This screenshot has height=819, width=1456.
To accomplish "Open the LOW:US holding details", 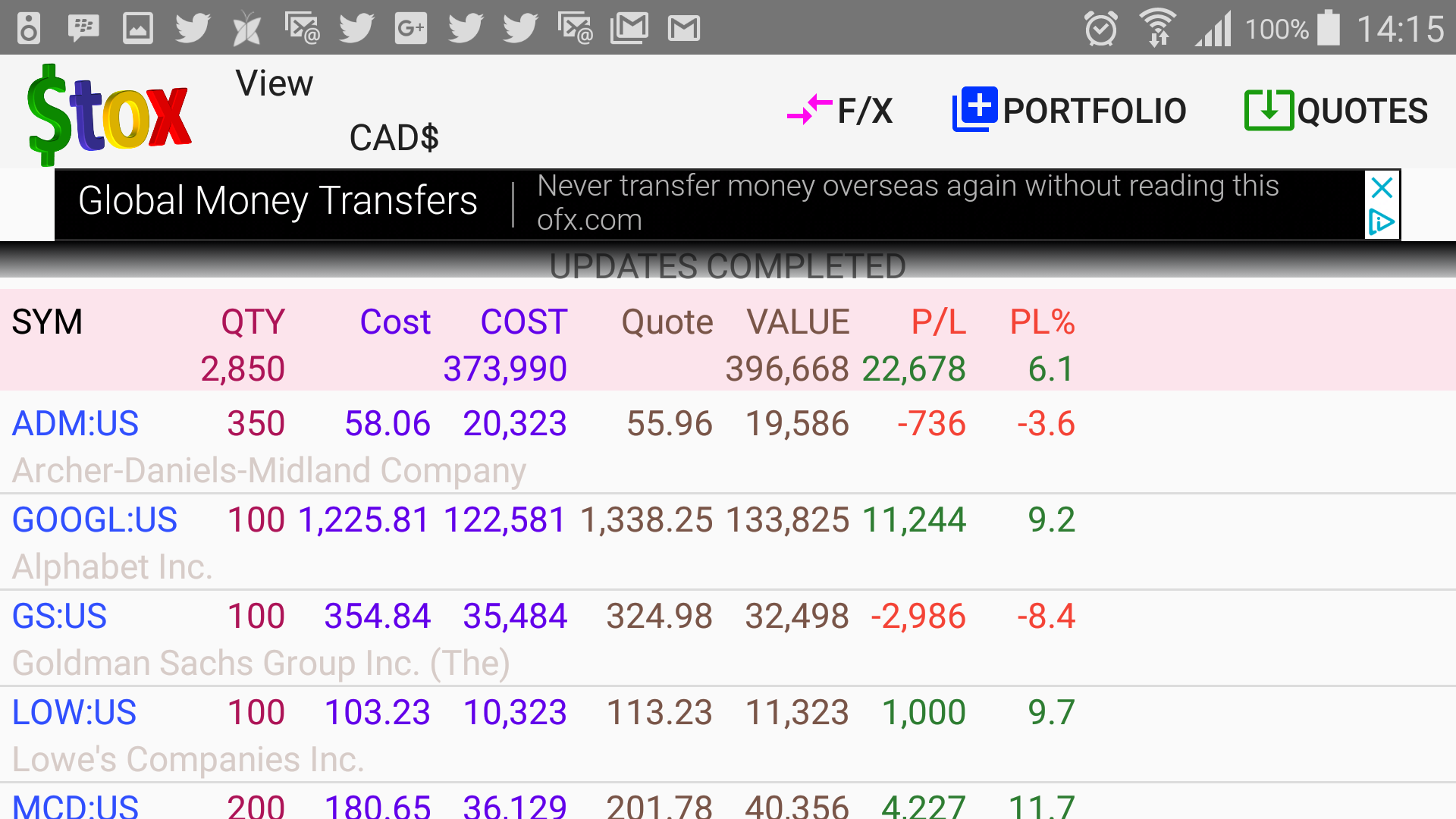I will click(74, 712).
